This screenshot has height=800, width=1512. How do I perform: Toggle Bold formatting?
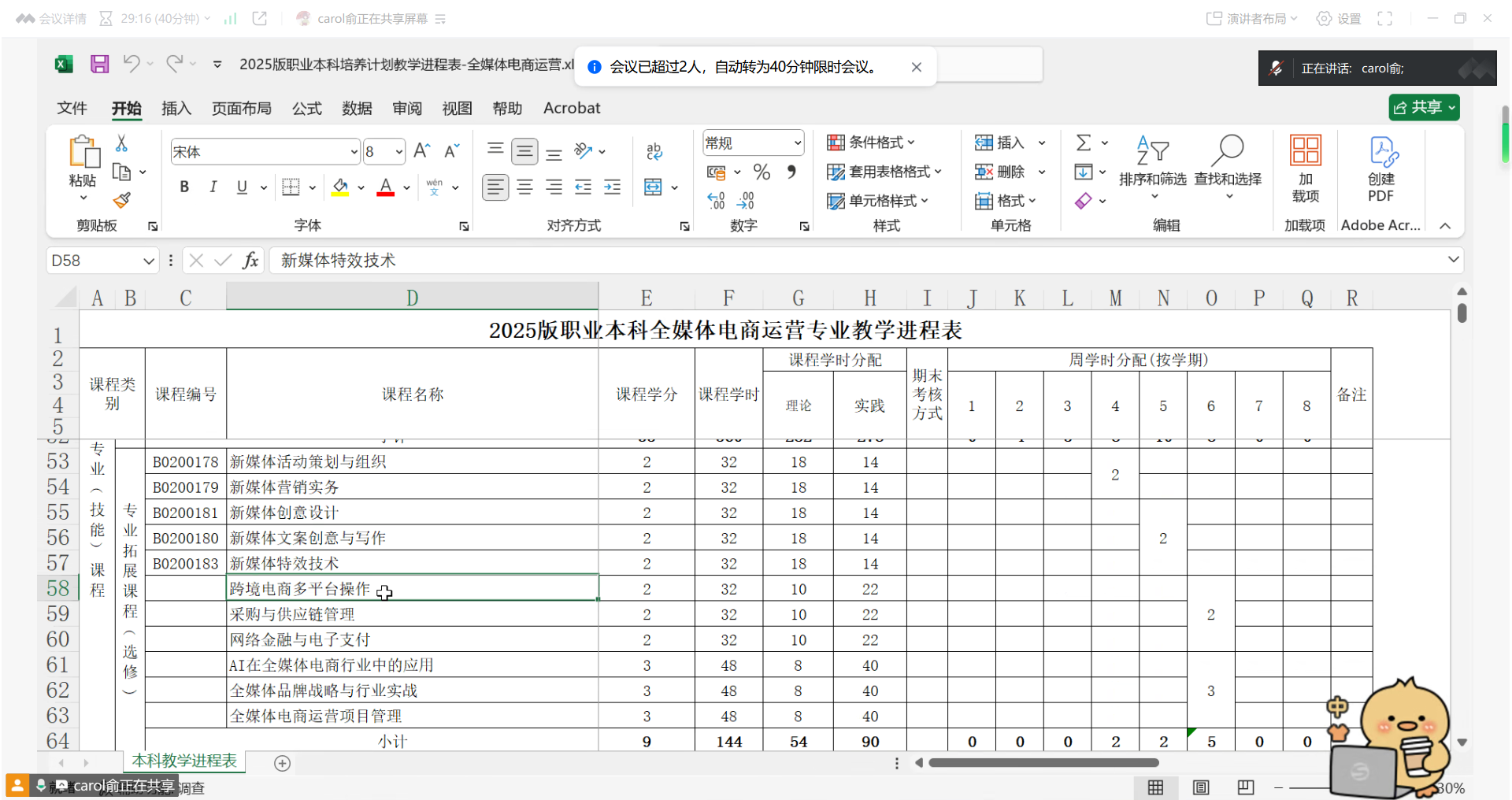point(184,187)
